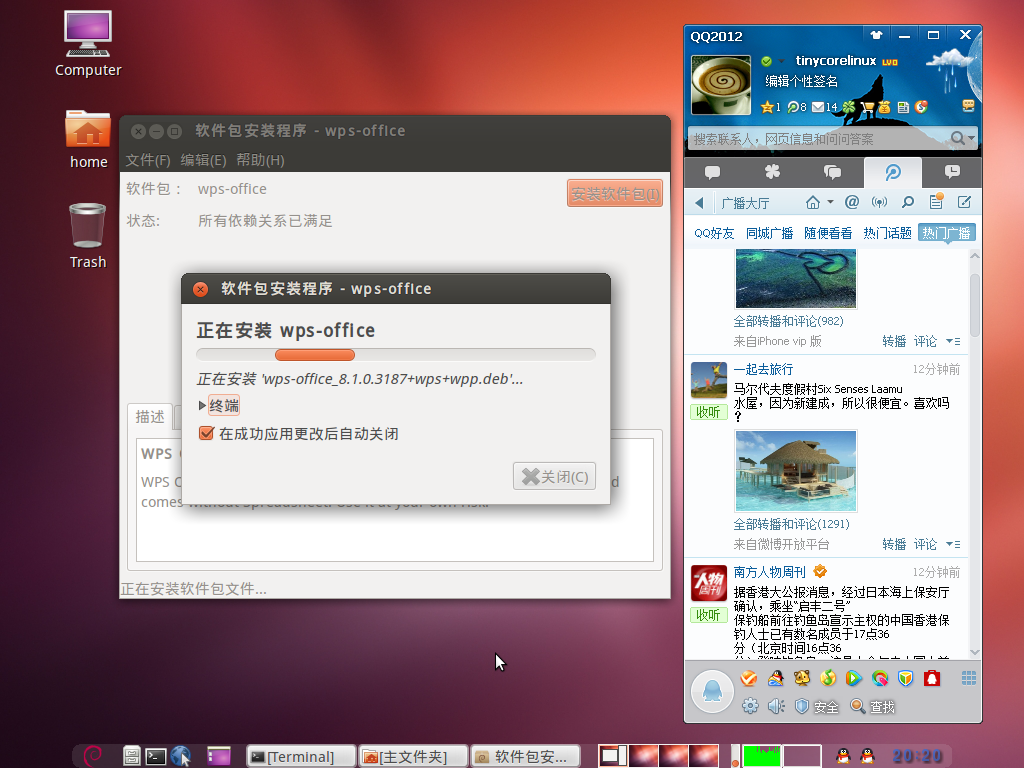Expand the 终端 terminal details
Image resolution: width=1024 pixels, height=768 pixels.
click(x=219, y=406)
